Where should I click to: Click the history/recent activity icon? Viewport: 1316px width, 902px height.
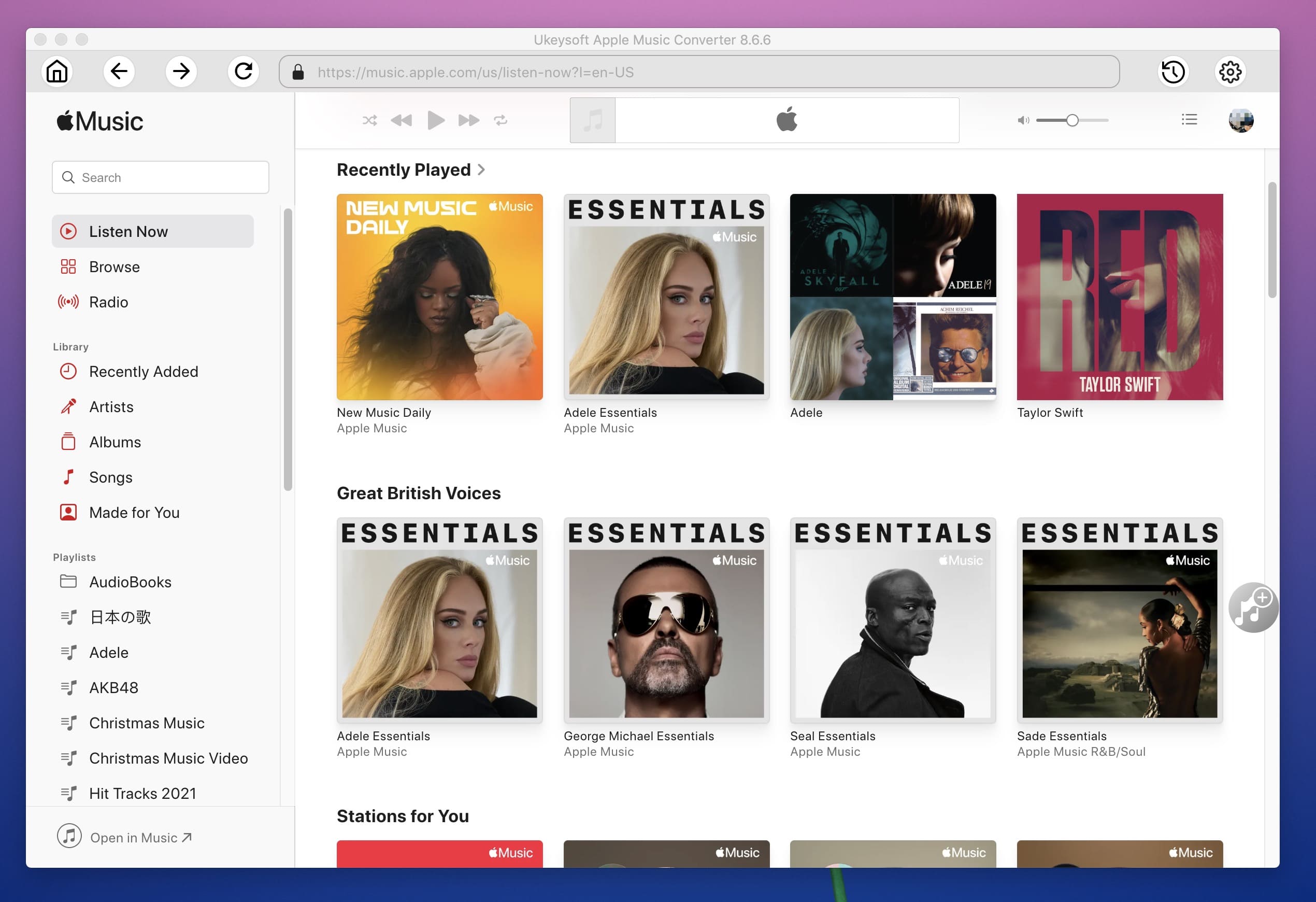(x=1174, y=71)
